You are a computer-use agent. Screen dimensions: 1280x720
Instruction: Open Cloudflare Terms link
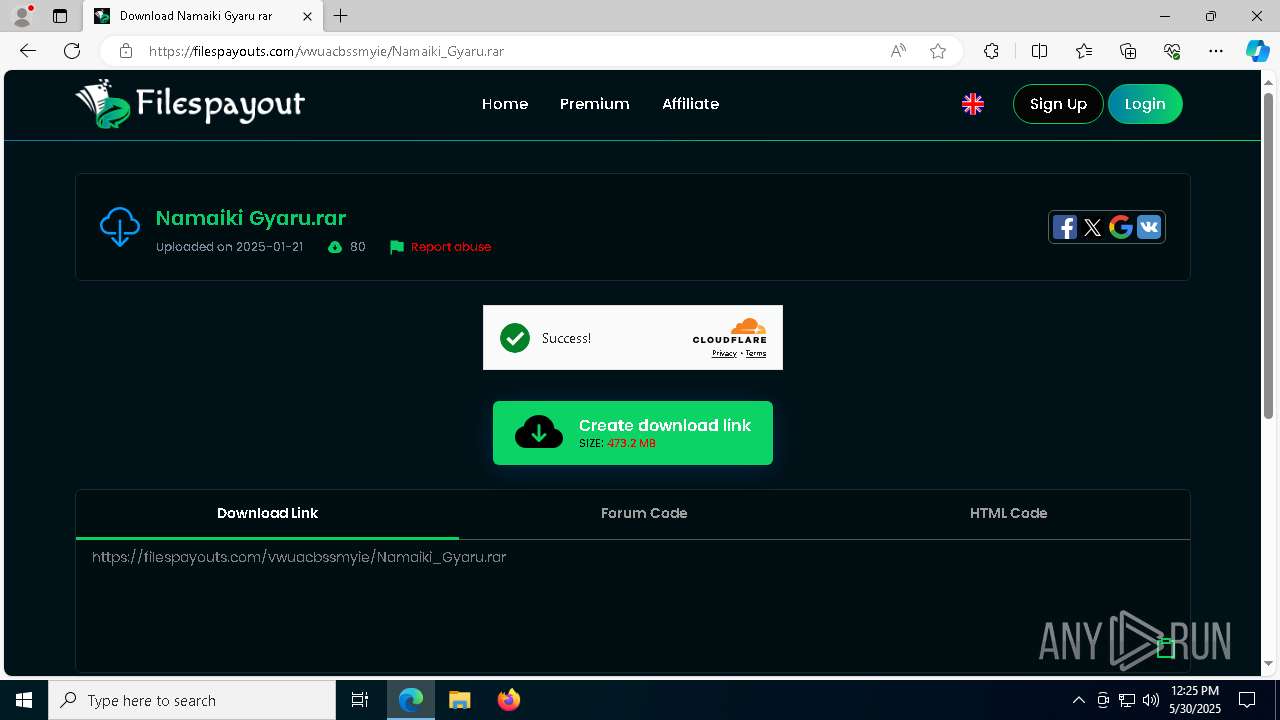click(756, 353)
